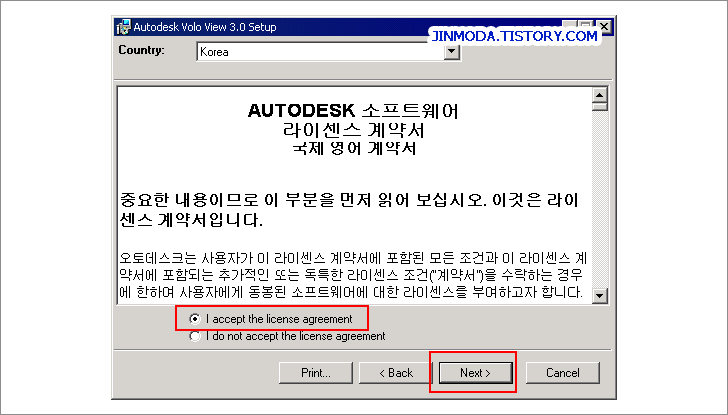Click the Korea country combo box field
This screenshot has height=415, width=728.
pyautogui.click(x=328, y=52)
